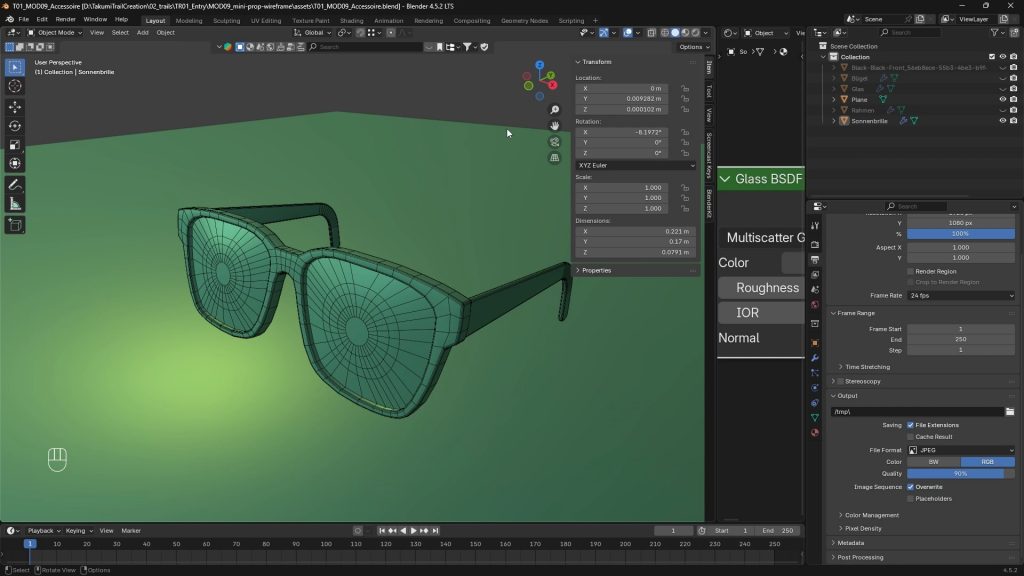This screenshot has width=1024, height=576.
Task: Select the Annotate tool
Action: pos(14,184)
